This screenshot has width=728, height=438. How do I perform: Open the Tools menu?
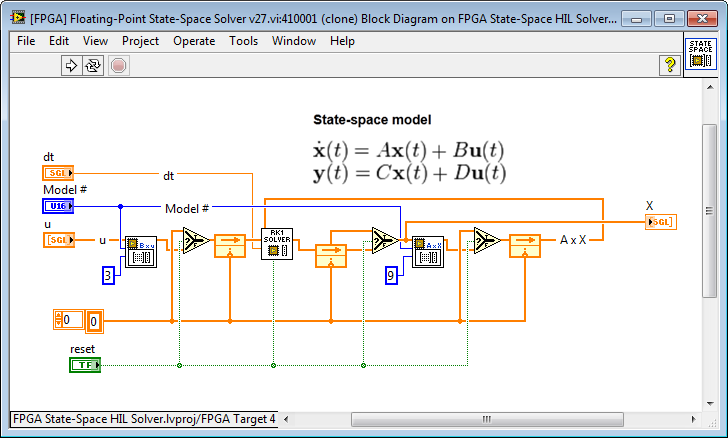coord(243,41)
